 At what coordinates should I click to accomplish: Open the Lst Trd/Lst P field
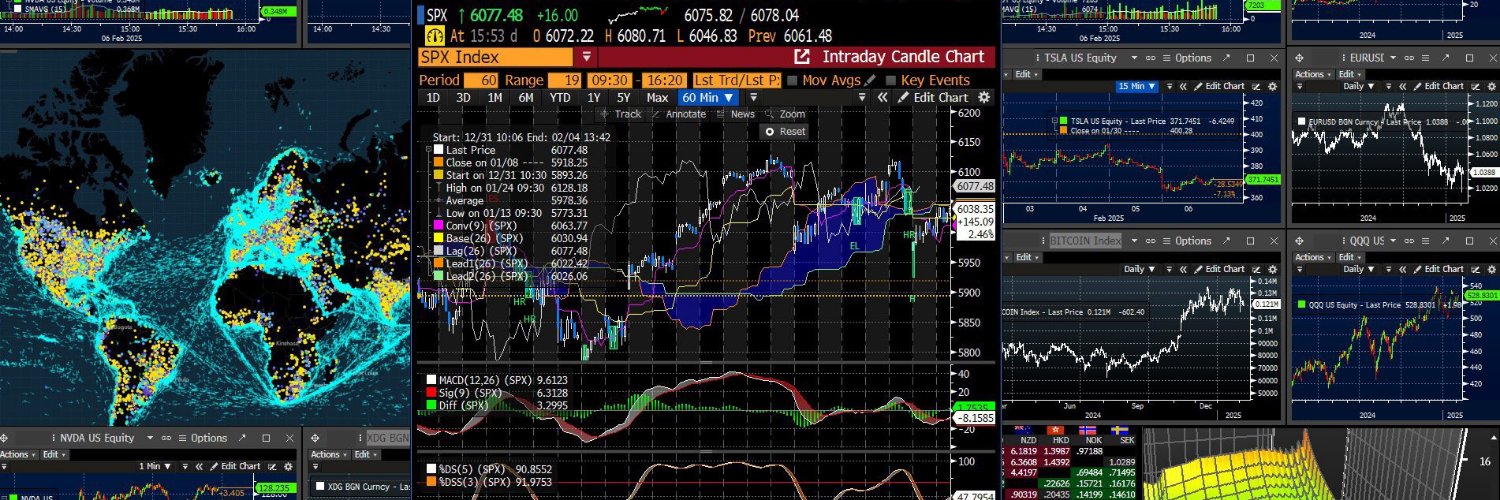point(737,80)
